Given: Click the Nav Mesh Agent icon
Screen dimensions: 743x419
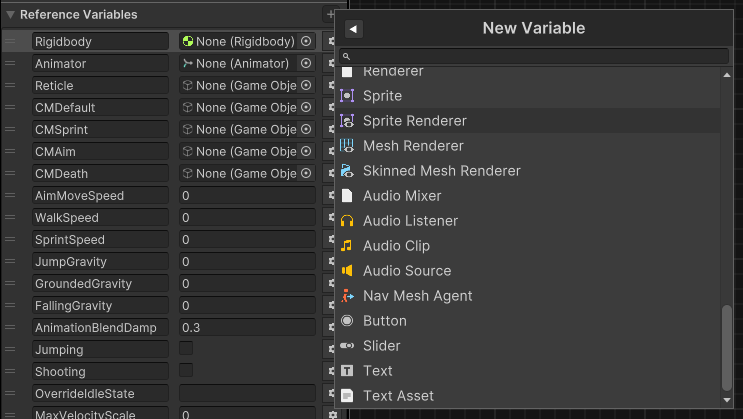Looking at the screenshot, I should coord(347,296).
